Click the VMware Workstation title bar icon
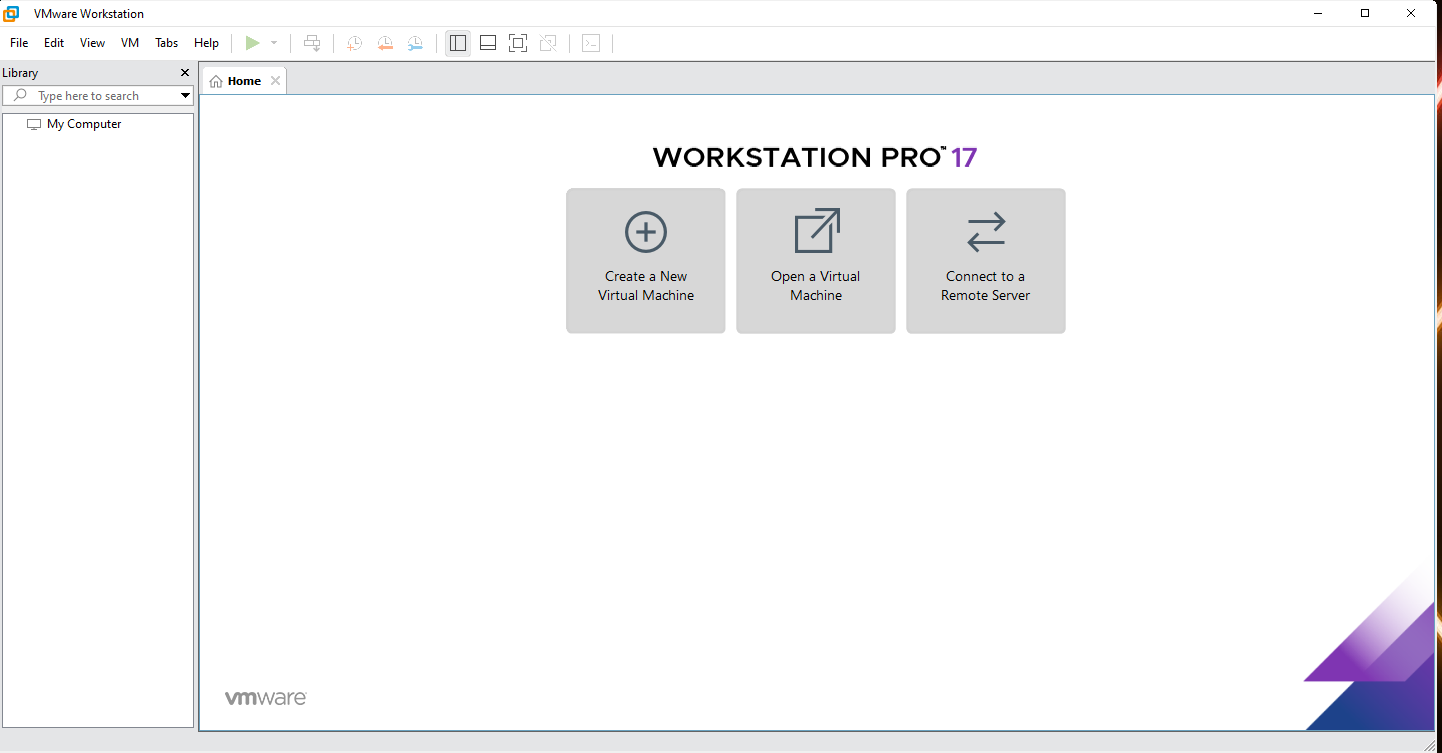 12,14
